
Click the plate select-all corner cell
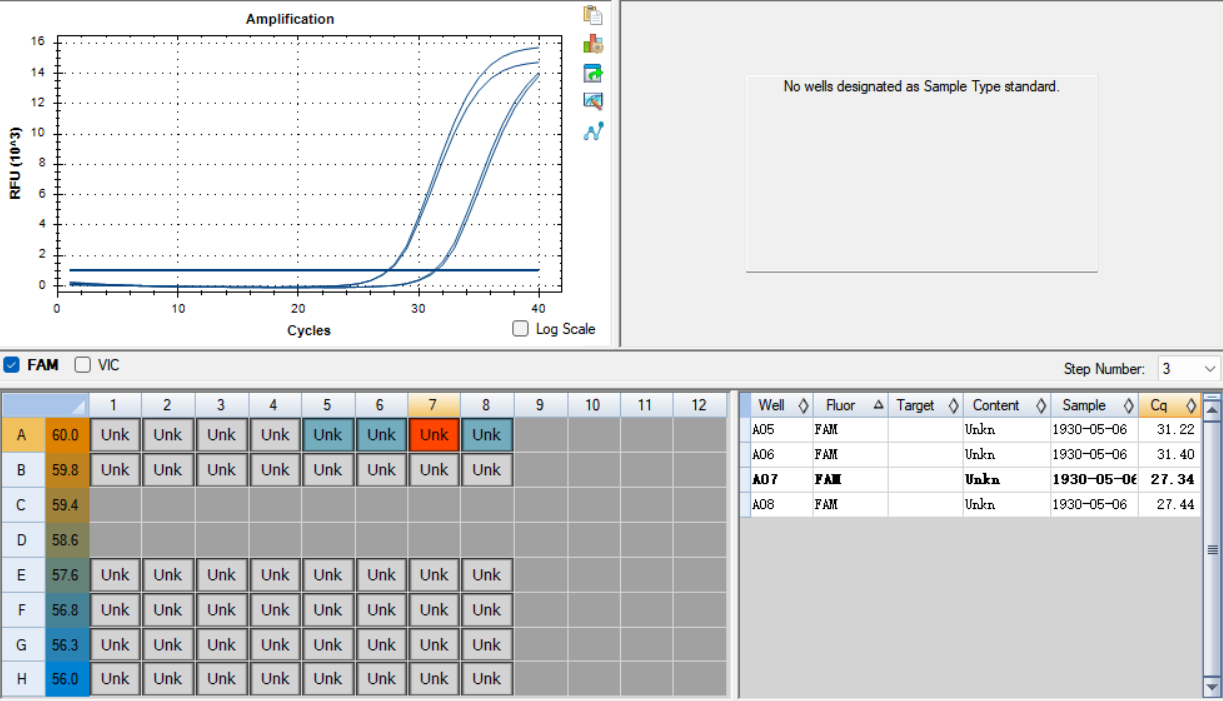[x=45, y=405]
